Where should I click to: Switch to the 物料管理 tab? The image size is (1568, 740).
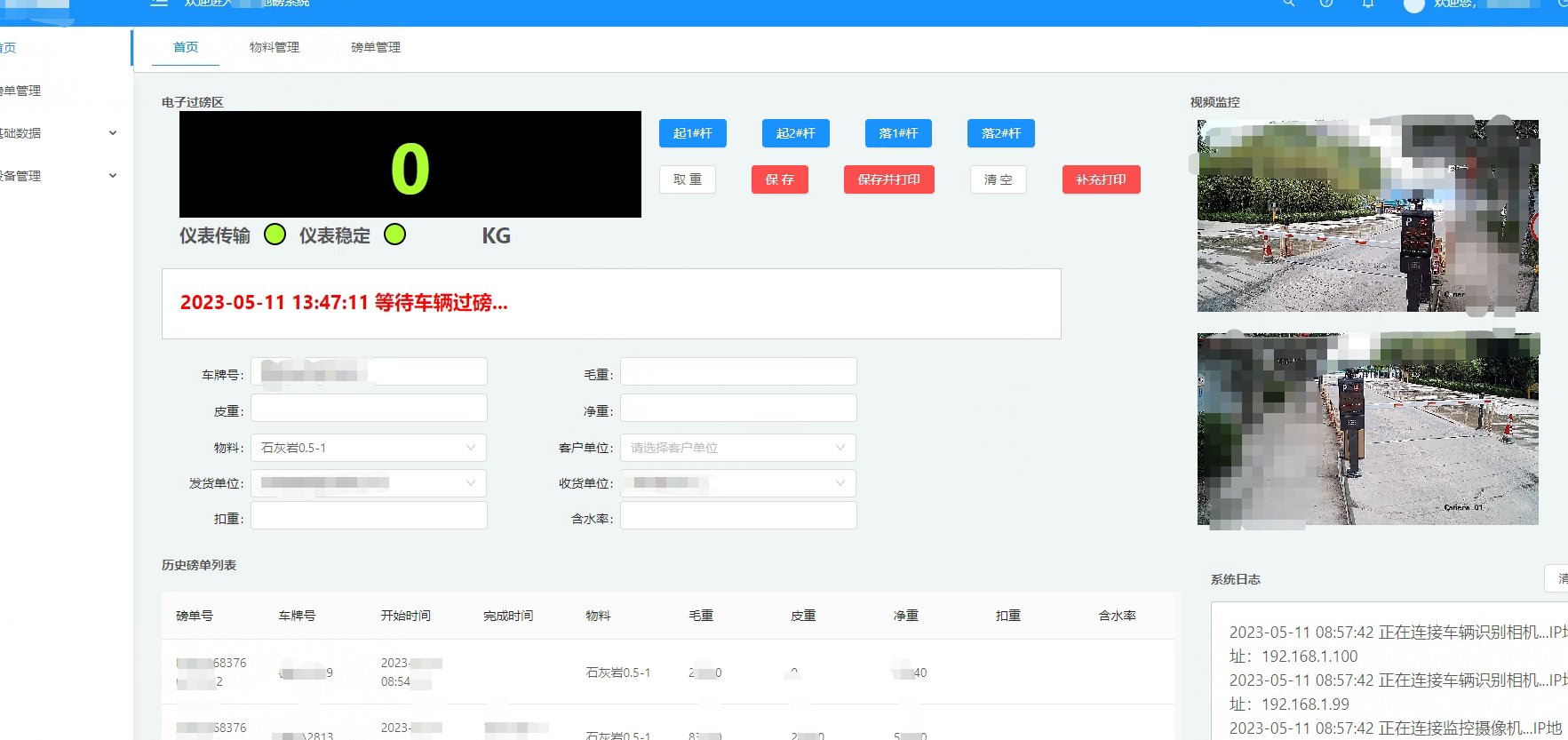point(275,47)
